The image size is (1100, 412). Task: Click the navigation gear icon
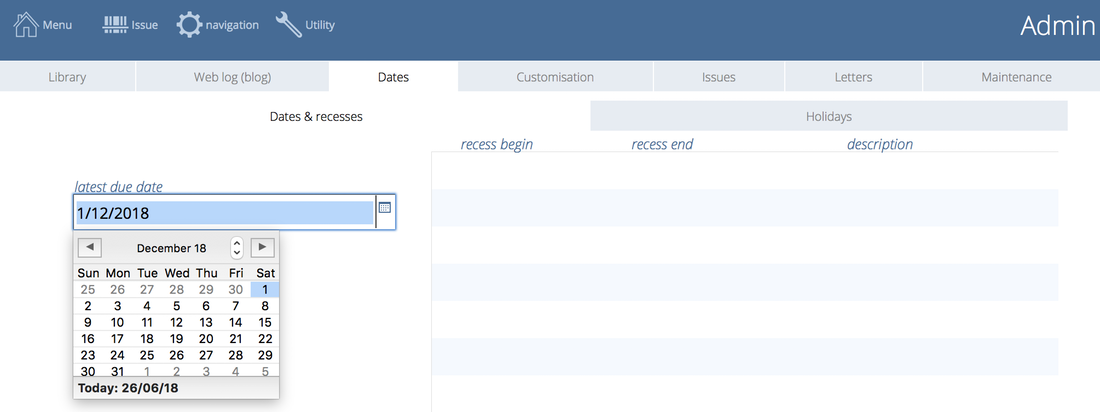189,25
